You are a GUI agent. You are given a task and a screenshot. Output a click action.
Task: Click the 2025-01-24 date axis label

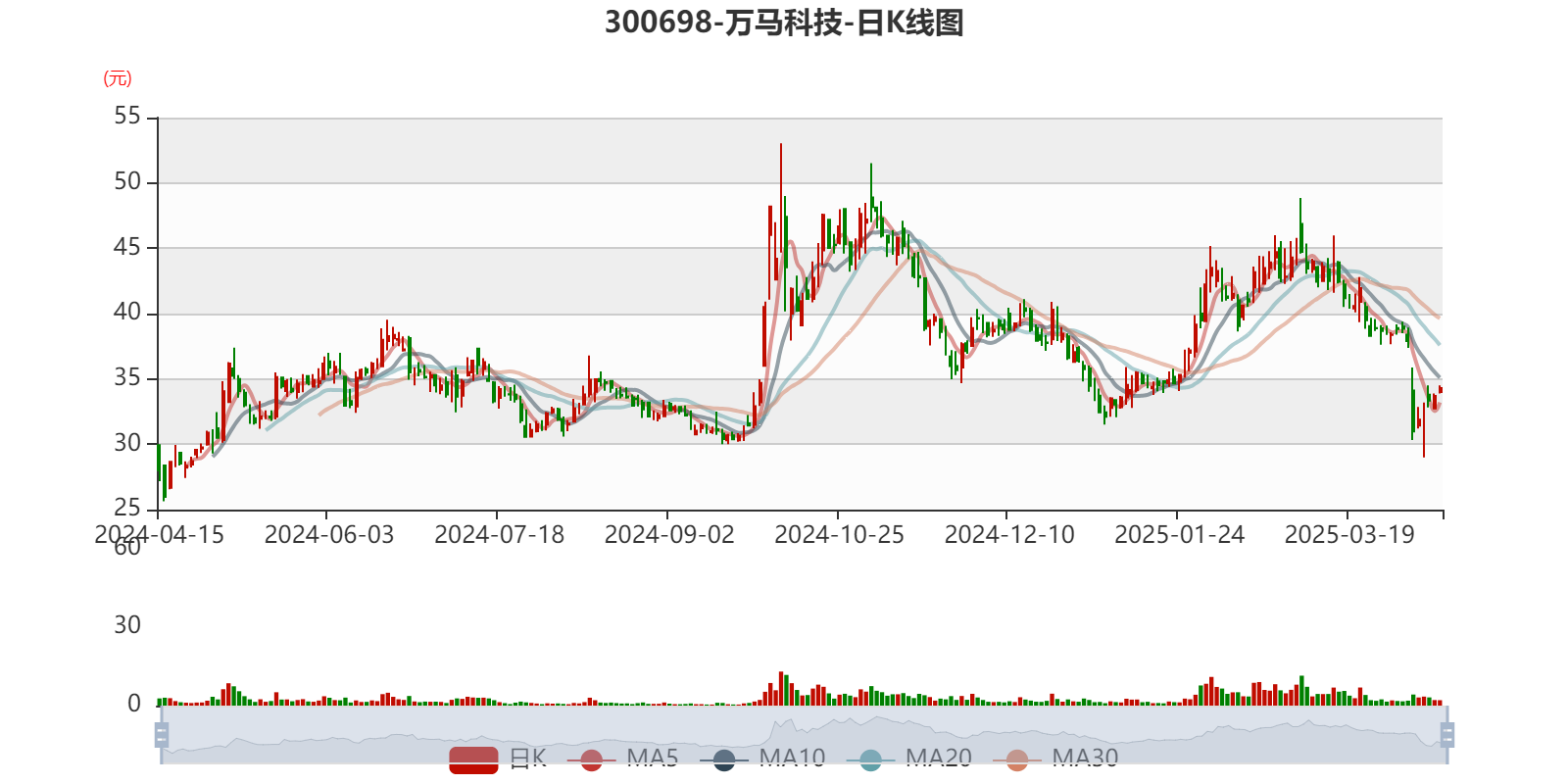(x=1179, y=535)
